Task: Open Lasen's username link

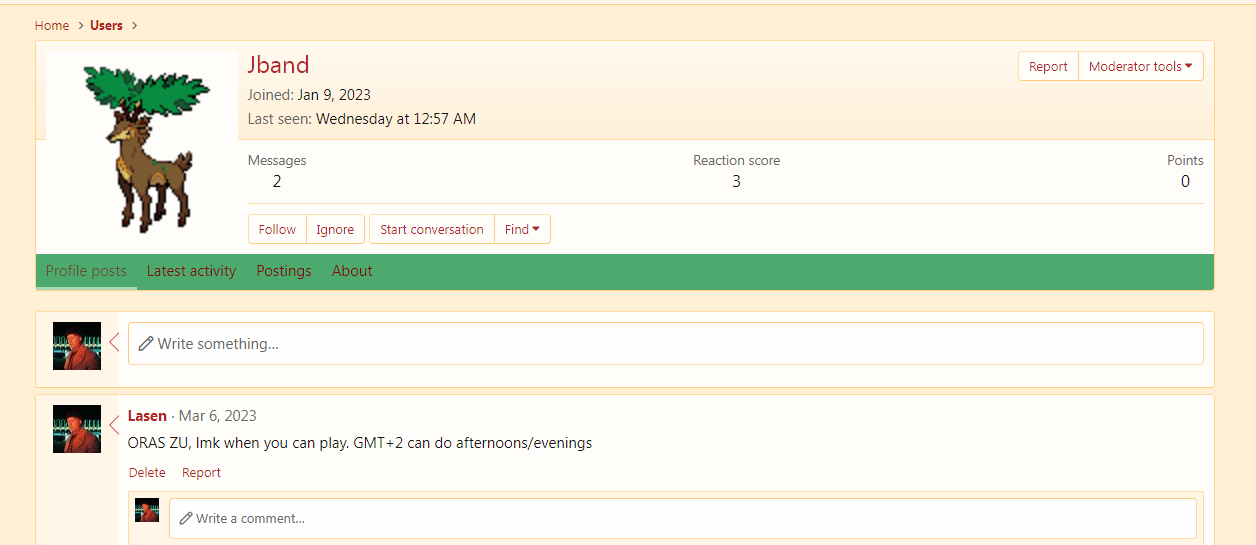Action: tap(147, 416)
